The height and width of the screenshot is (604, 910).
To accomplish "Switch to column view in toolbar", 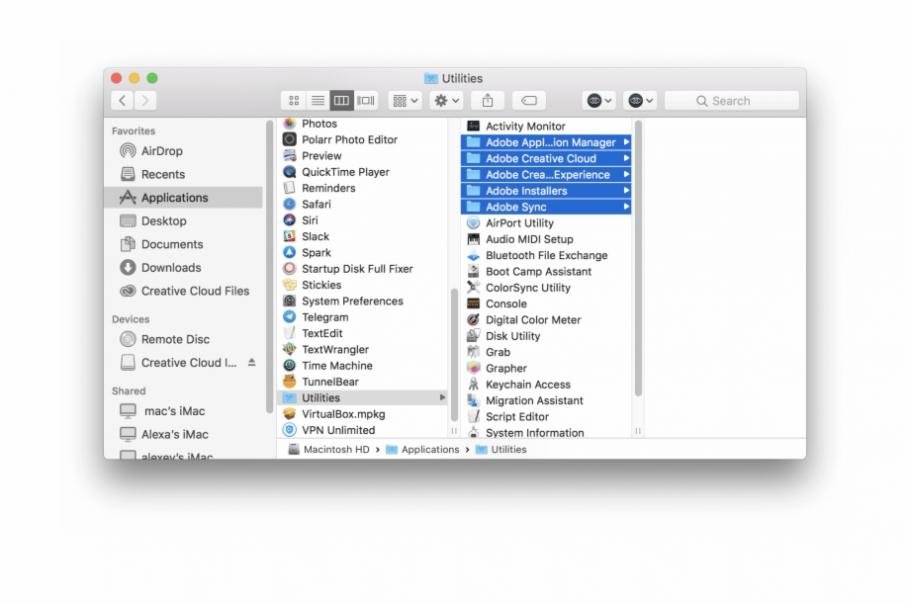I will (341, 101).
